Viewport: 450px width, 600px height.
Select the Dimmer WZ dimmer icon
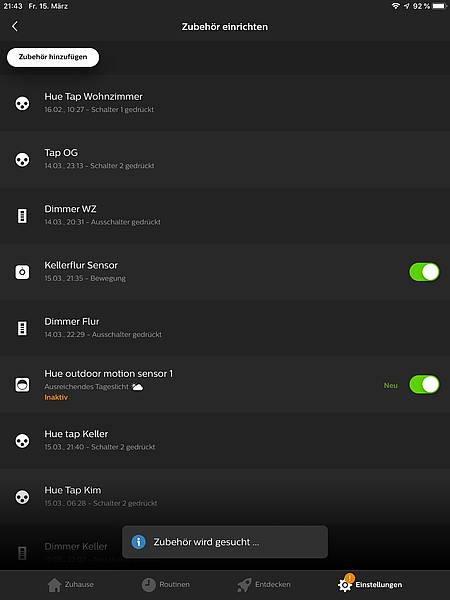pos(22,216)
